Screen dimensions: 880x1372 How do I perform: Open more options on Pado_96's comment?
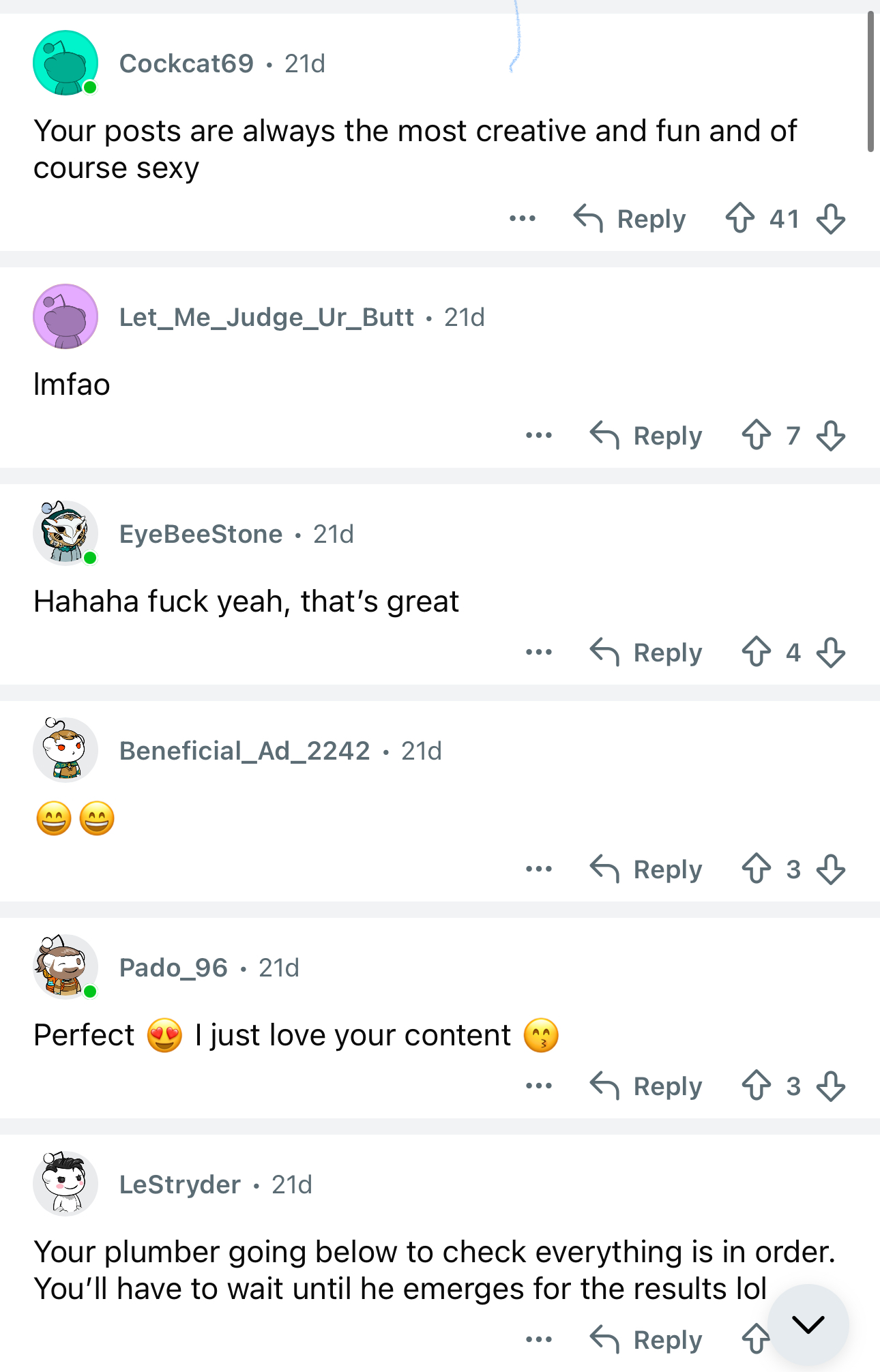click(539, 1086)
